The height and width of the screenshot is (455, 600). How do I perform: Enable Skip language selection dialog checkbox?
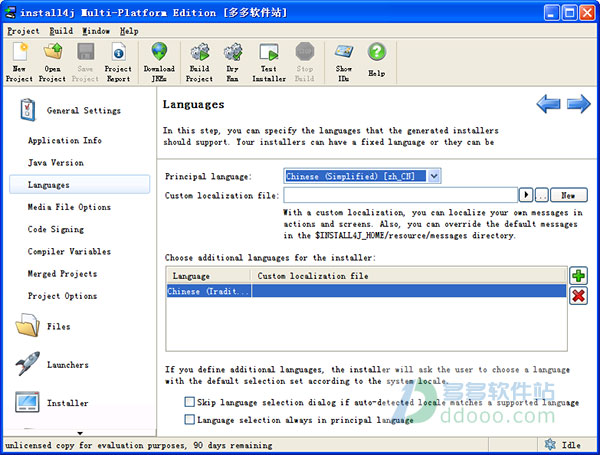(189, 402)
